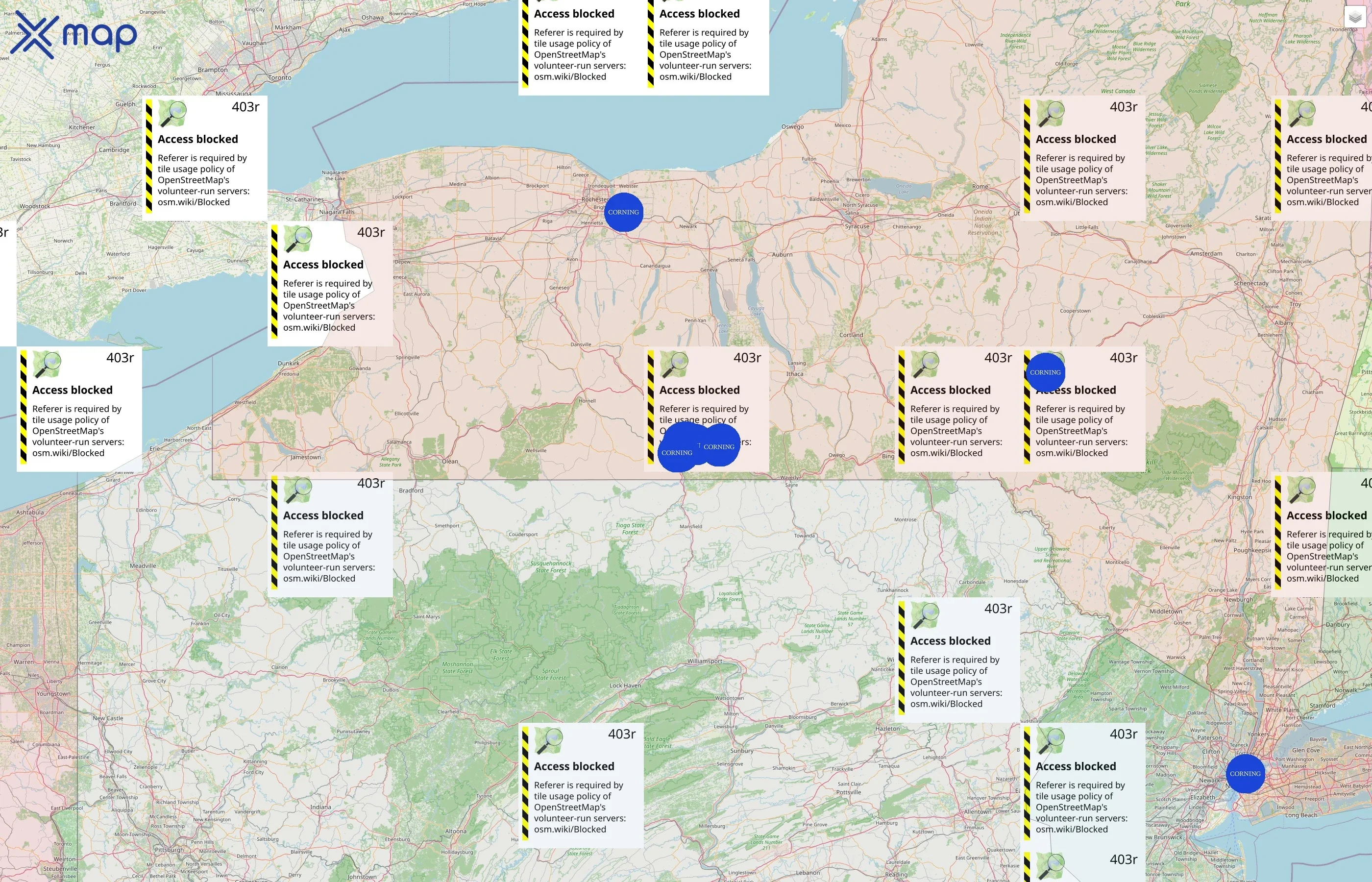Click the 'Newburgh' map label
This screenshot has height=882, width=1372.
[x=1239, y=599]
